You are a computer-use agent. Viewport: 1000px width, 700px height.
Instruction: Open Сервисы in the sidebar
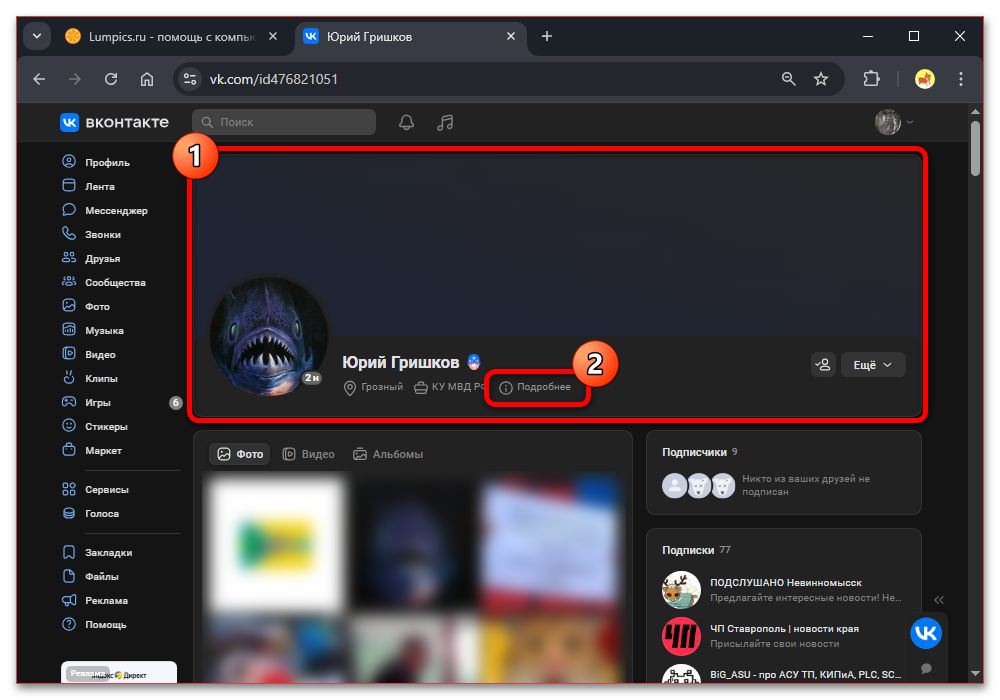point(96,490)
